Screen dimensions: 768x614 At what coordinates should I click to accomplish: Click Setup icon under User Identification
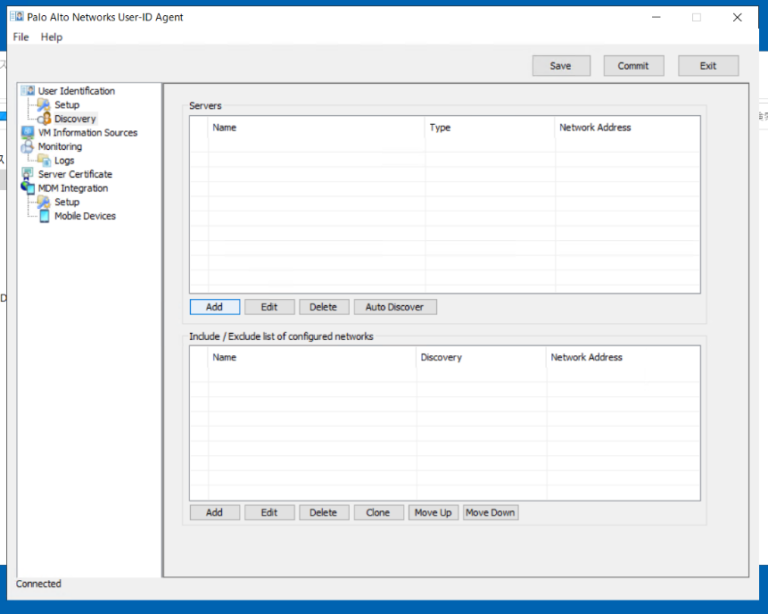click(x=44, y=104)
